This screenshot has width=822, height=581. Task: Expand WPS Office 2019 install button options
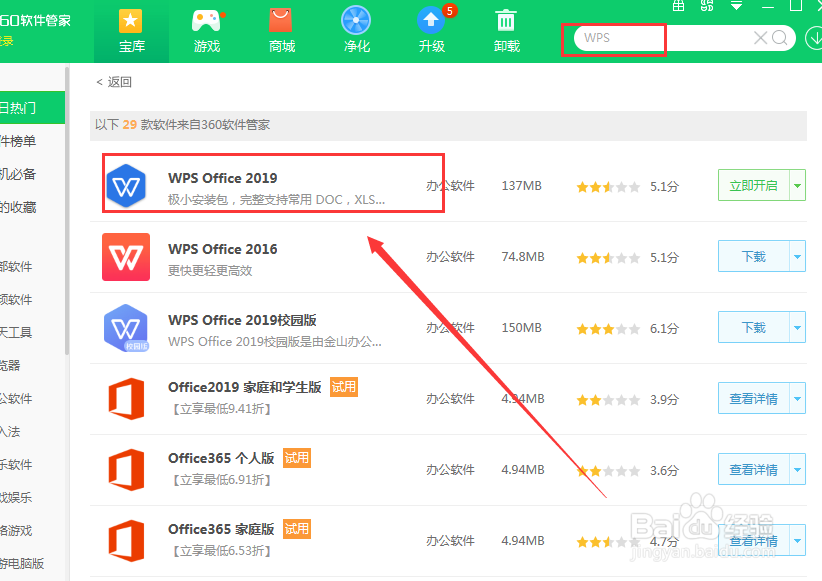797,185
